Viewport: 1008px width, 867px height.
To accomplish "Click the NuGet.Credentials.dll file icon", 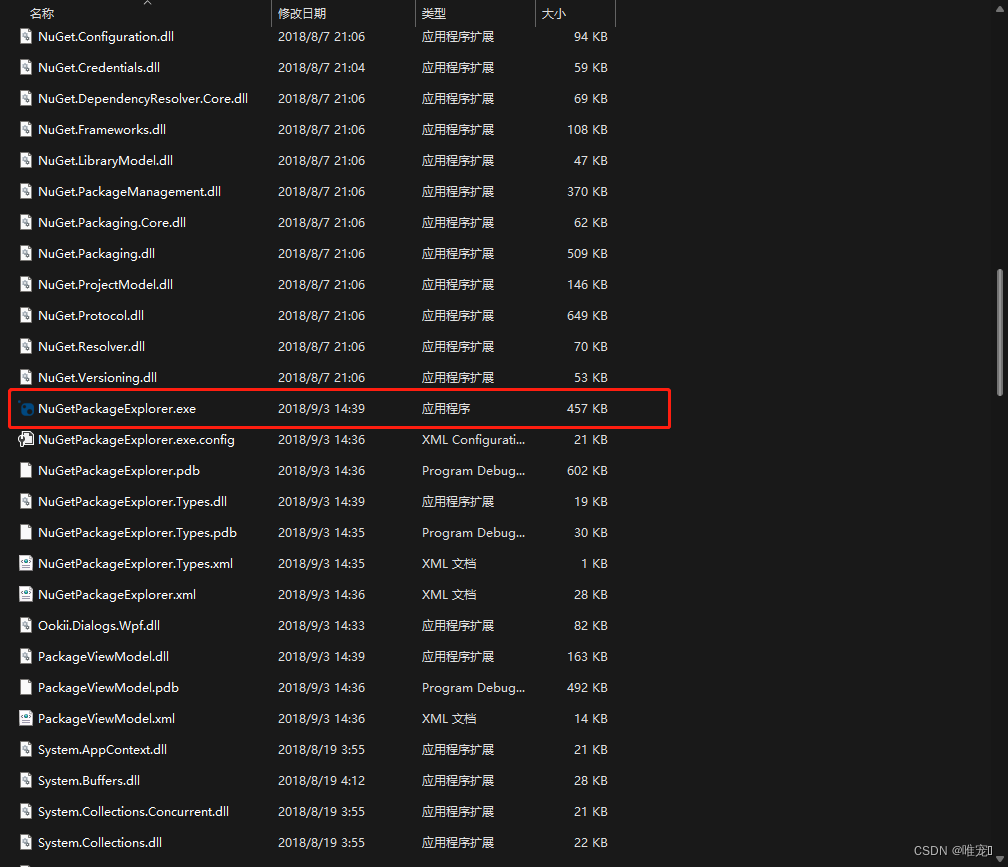I will [x=26, y=67].
